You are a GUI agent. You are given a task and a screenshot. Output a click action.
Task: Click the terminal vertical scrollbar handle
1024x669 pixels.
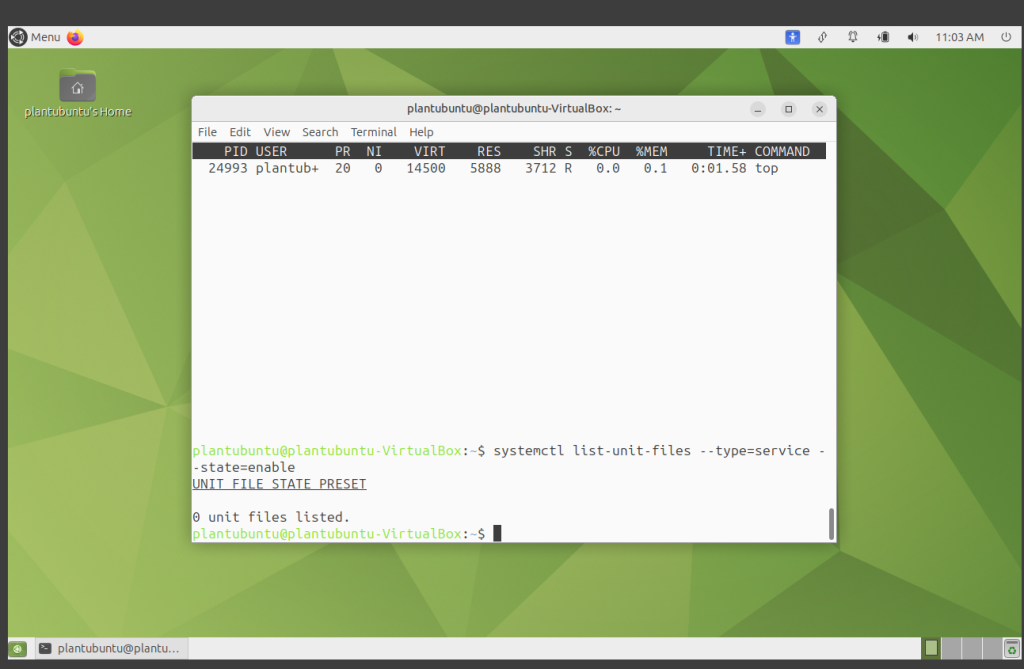tap(830, 523)
